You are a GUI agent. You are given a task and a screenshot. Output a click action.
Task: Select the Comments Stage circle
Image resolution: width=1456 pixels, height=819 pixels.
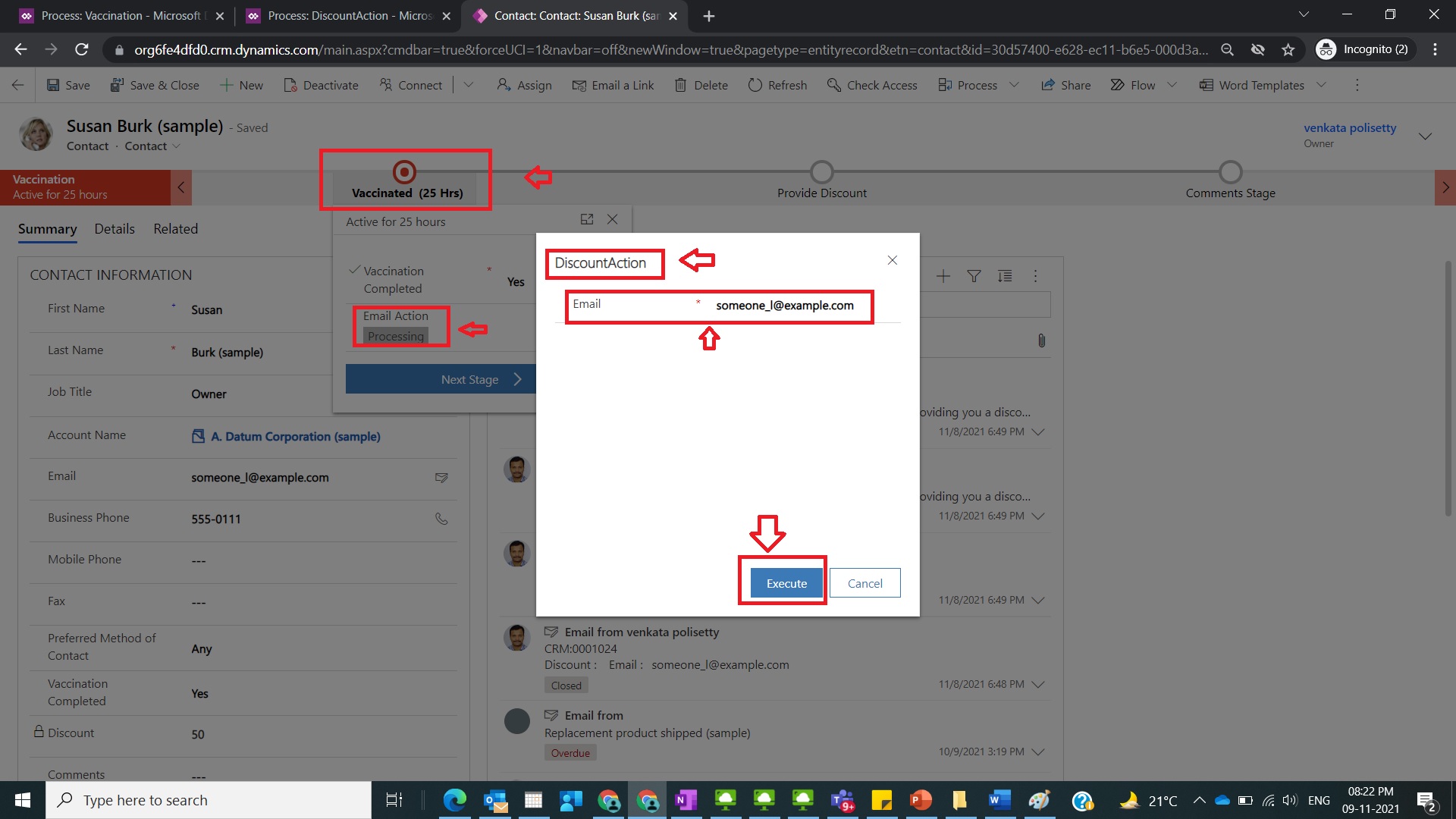(1230, 171)
